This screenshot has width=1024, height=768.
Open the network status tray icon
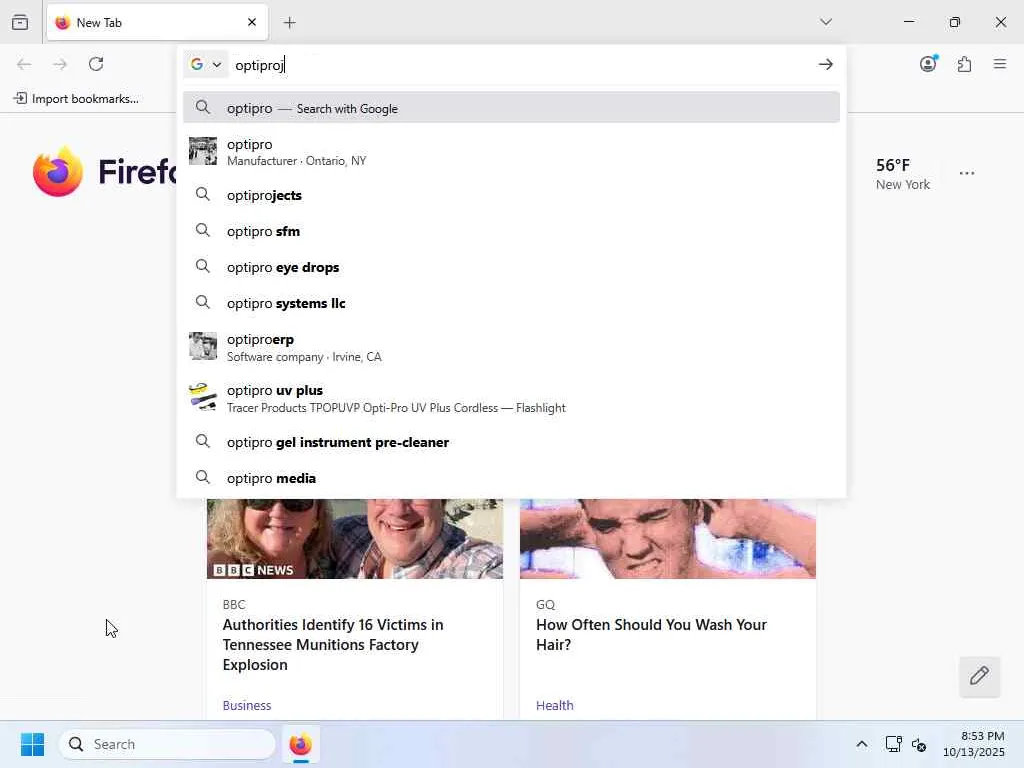(x=893, y=744)
